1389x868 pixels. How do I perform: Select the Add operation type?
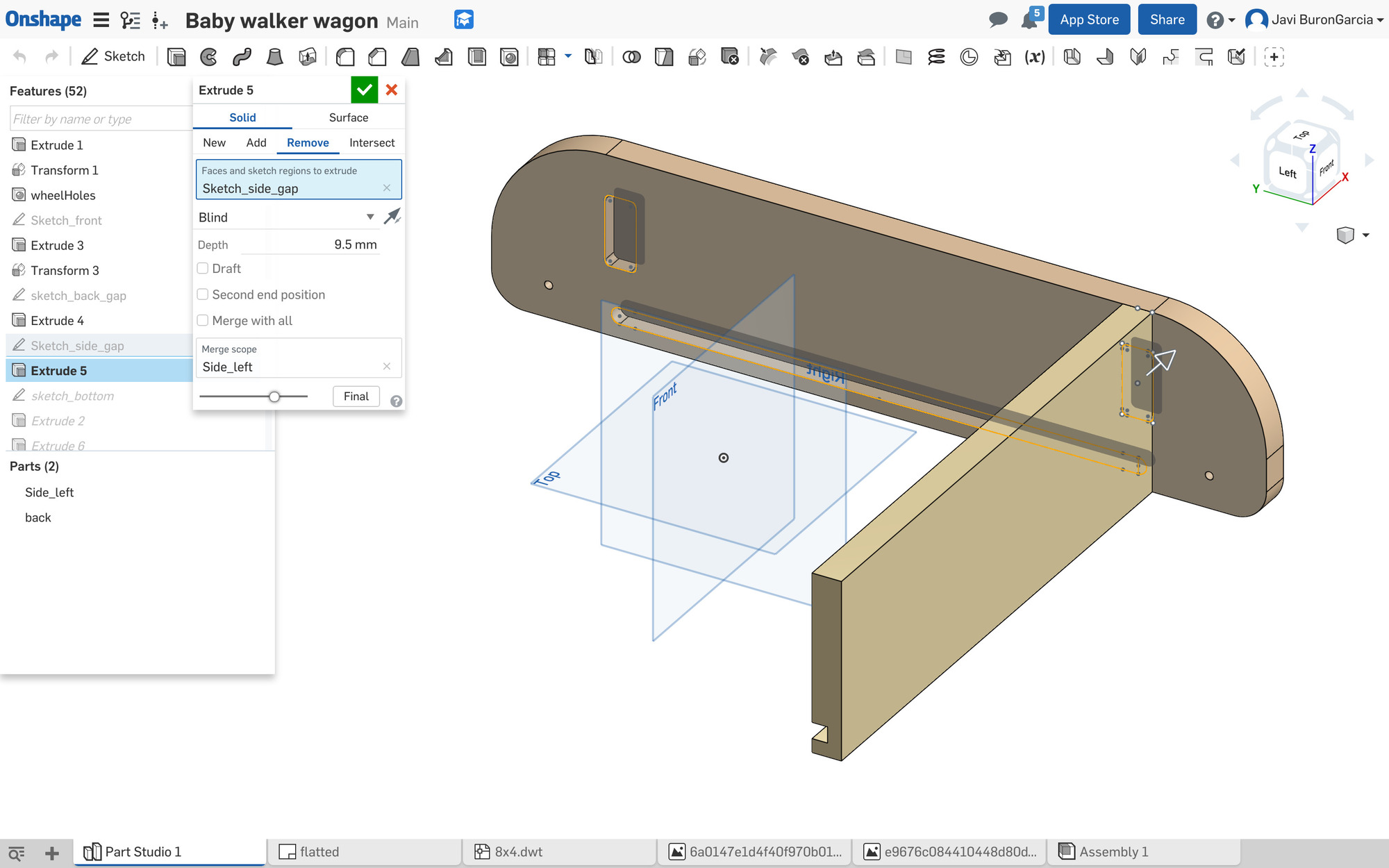[x=256, y=142]
